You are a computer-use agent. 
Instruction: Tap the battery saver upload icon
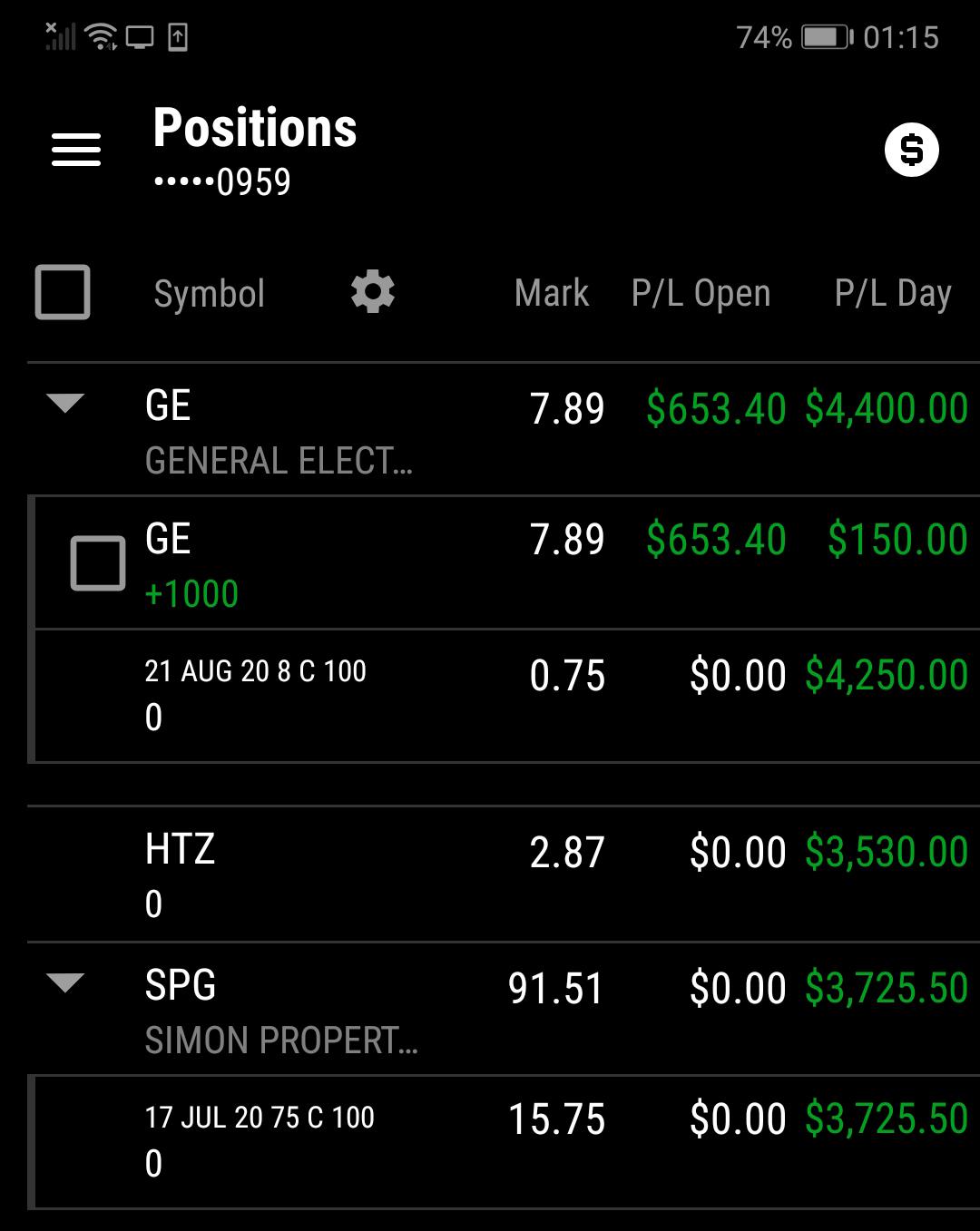178,37
